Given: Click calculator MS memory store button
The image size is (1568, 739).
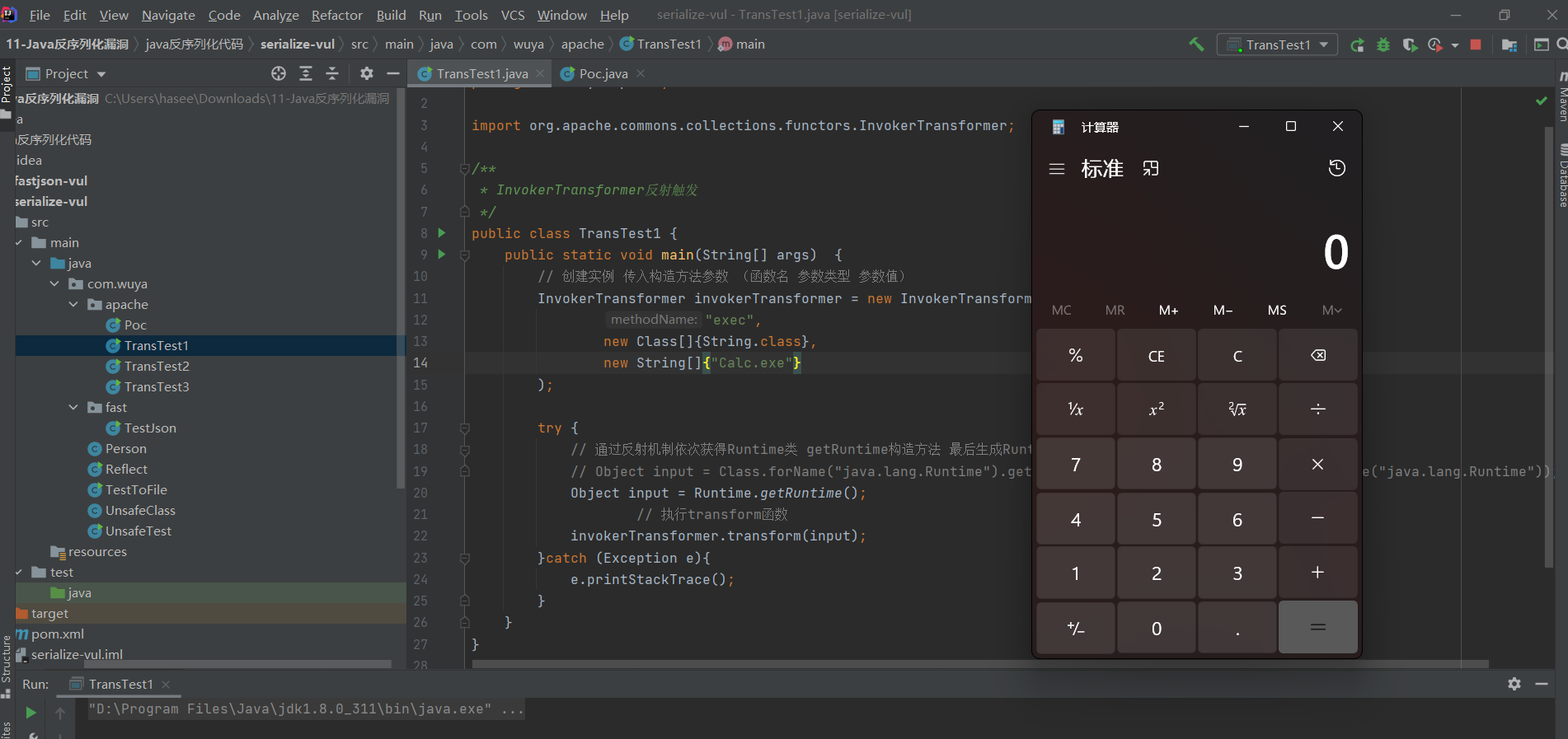Looking at the screenshot, I should (1277, 310).
